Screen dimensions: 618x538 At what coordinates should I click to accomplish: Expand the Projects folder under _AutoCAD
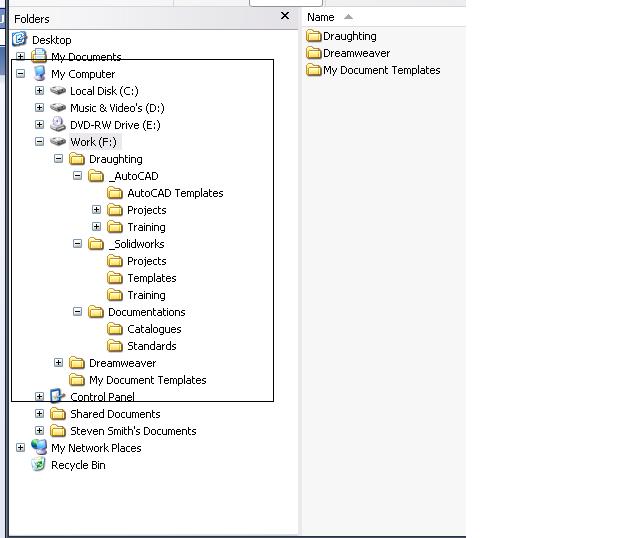[96, 210]
